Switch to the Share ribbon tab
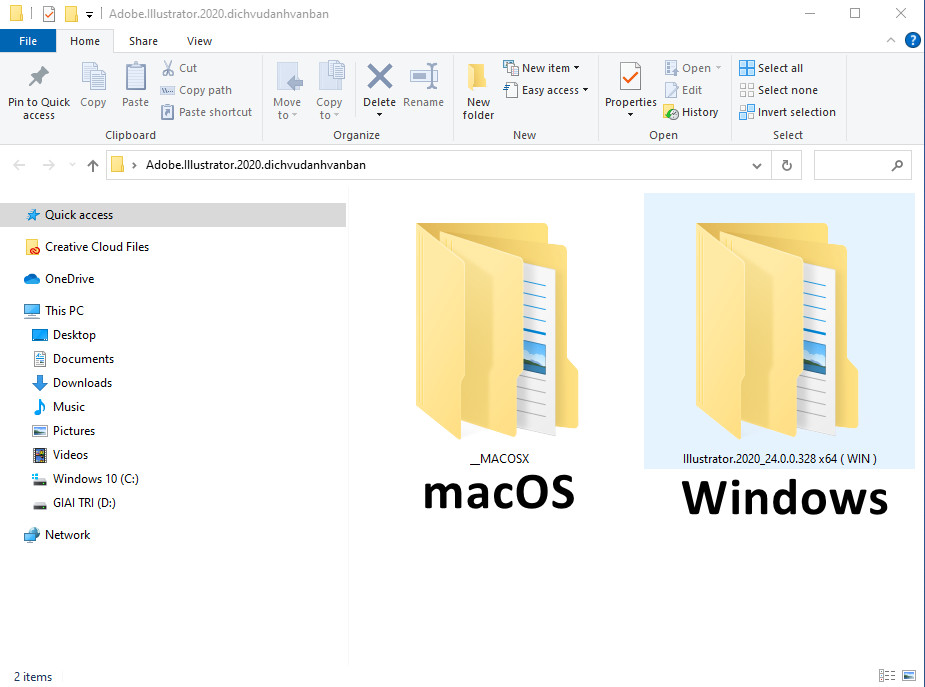The image size is (925, 687). [x=143, y=41]
